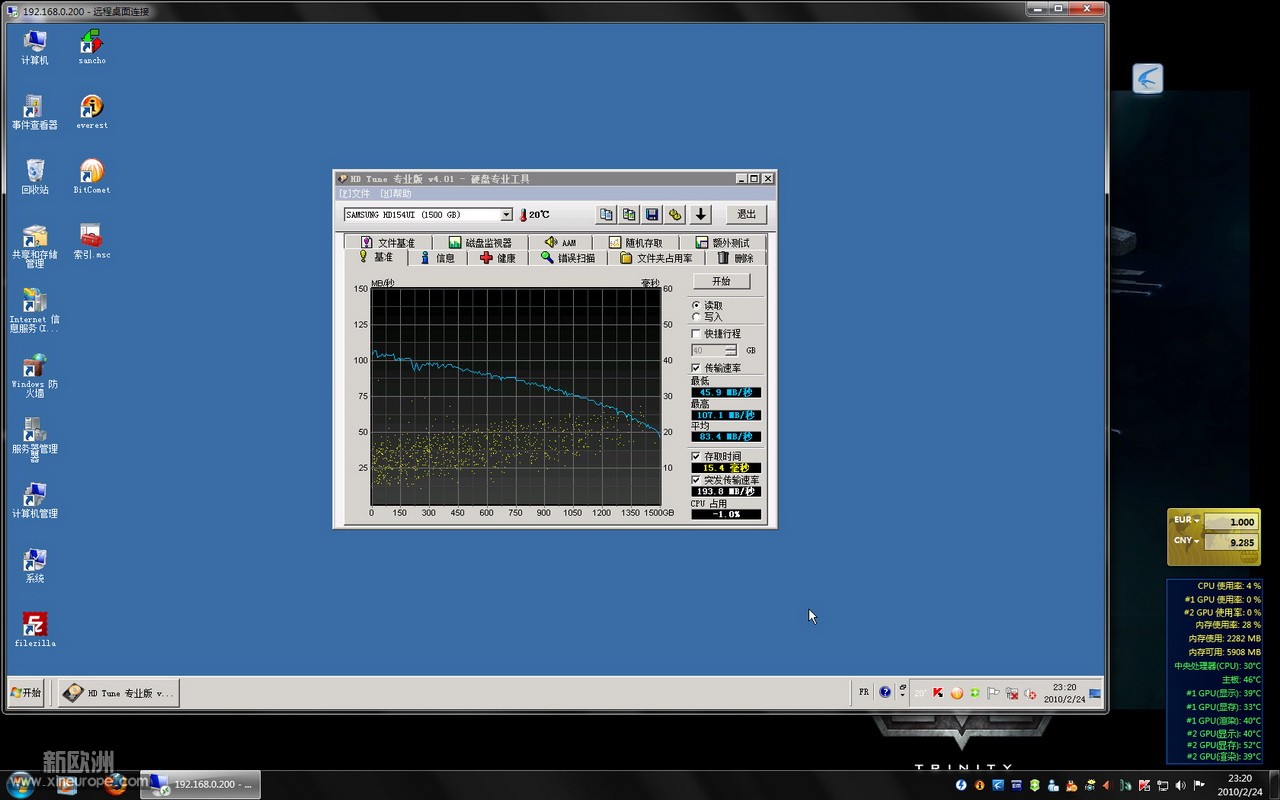Viewport: 1280px width, 800px height.
Task: Select the 写入 write radio button
Action: click(696, 317)
